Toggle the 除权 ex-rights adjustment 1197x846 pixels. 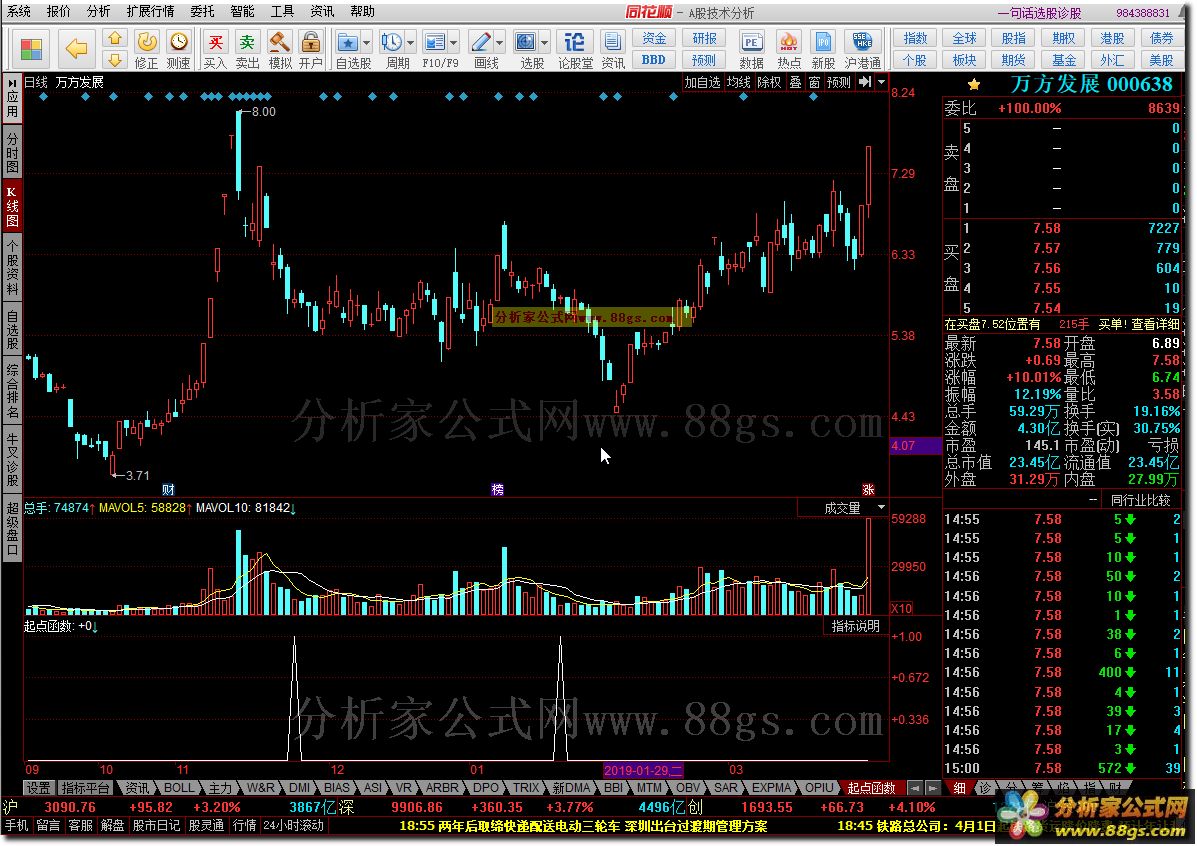(770, 82)
